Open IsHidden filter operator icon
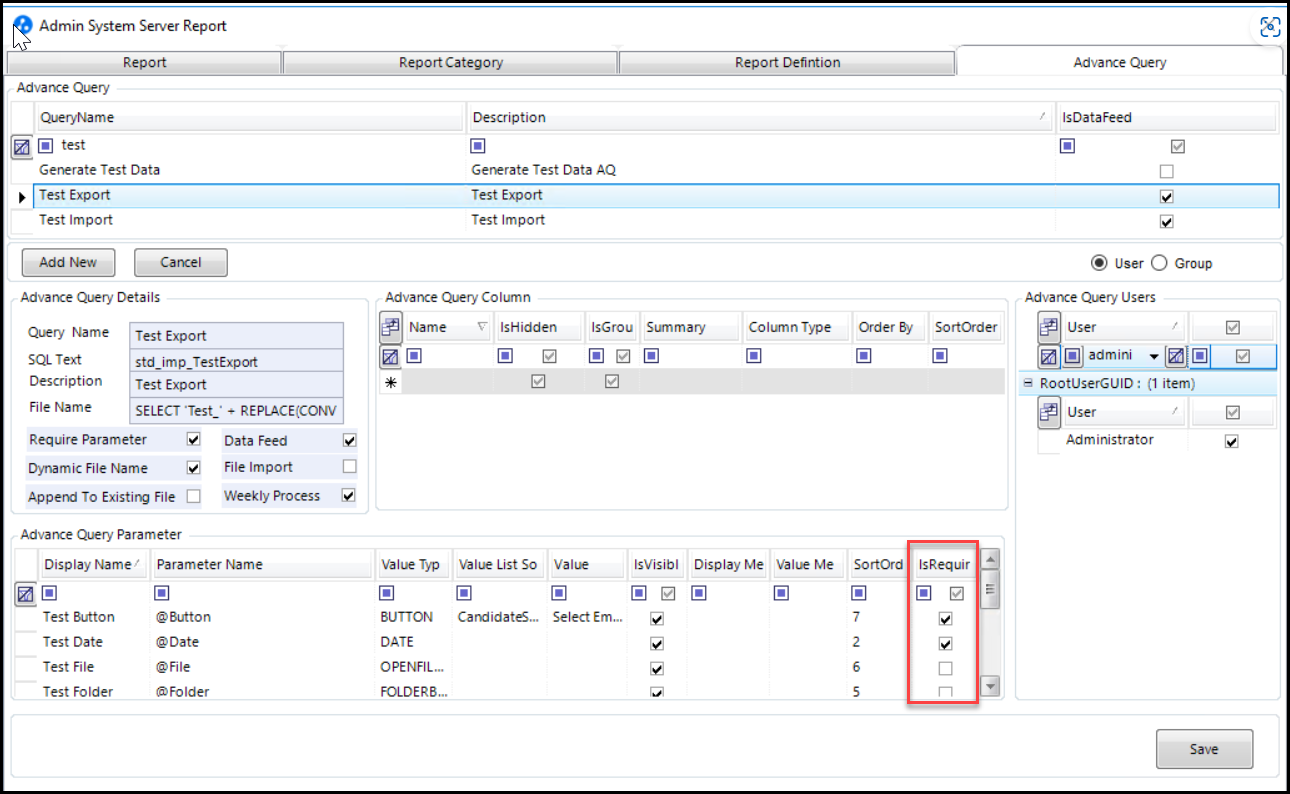The width and height of the screenshot is (1290, 794). pyautogui.click(x=505, y=355)
